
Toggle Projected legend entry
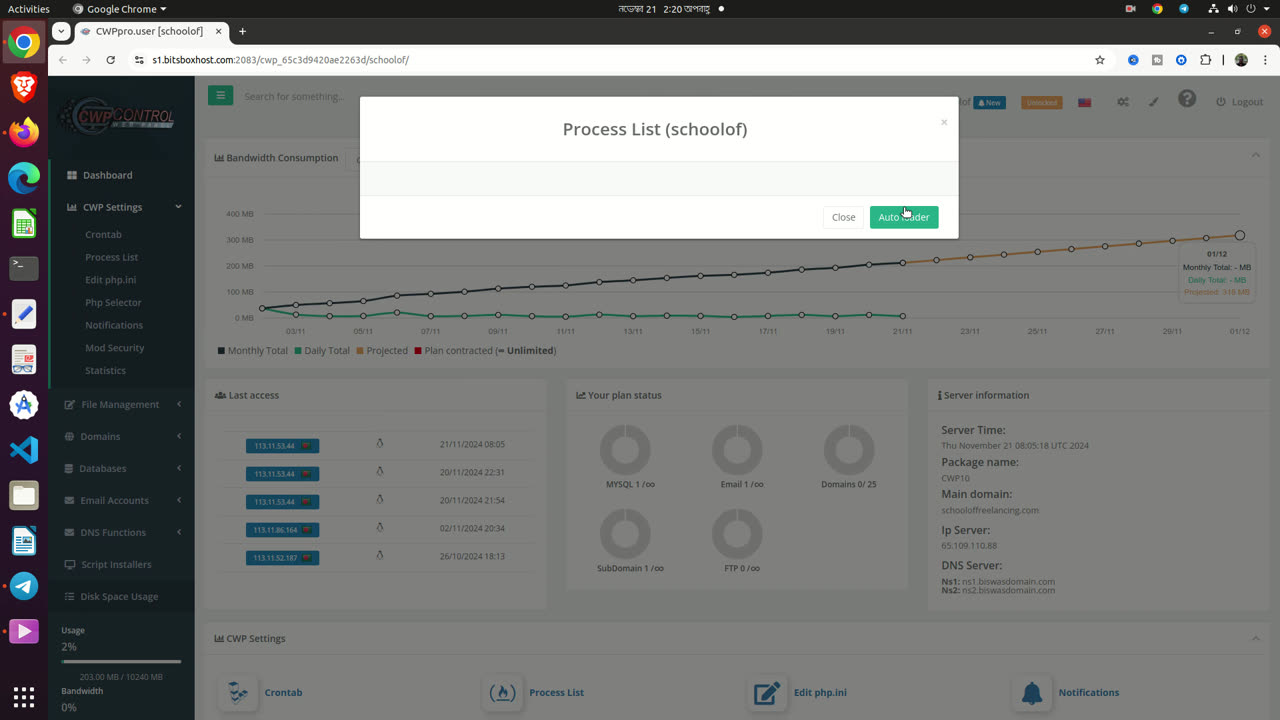pos(382,351)
